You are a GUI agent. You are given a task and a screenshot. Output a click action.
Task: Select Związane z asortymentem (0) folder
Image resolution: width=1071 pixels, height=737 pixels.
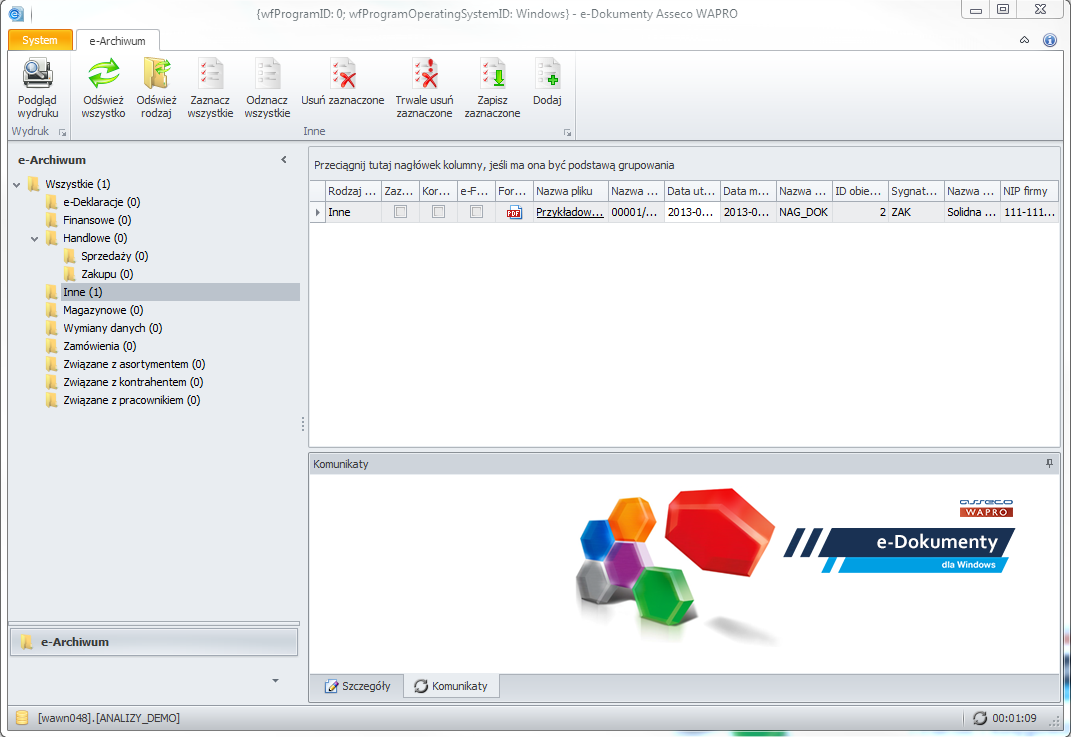pos(134,364)
